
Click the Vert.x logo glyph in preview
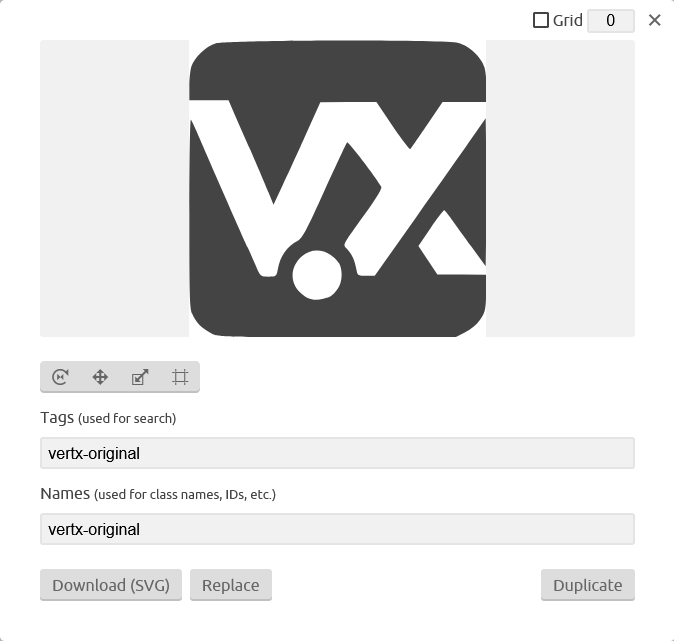(x=337, y=188)
